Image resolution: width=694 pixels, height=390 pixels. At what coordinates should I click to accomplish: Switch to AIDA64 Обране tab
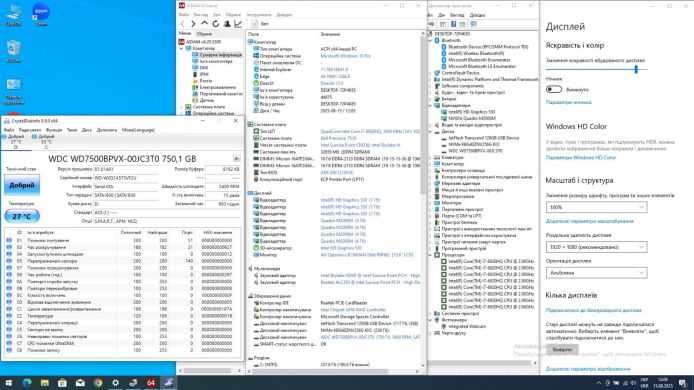(204, 34)
